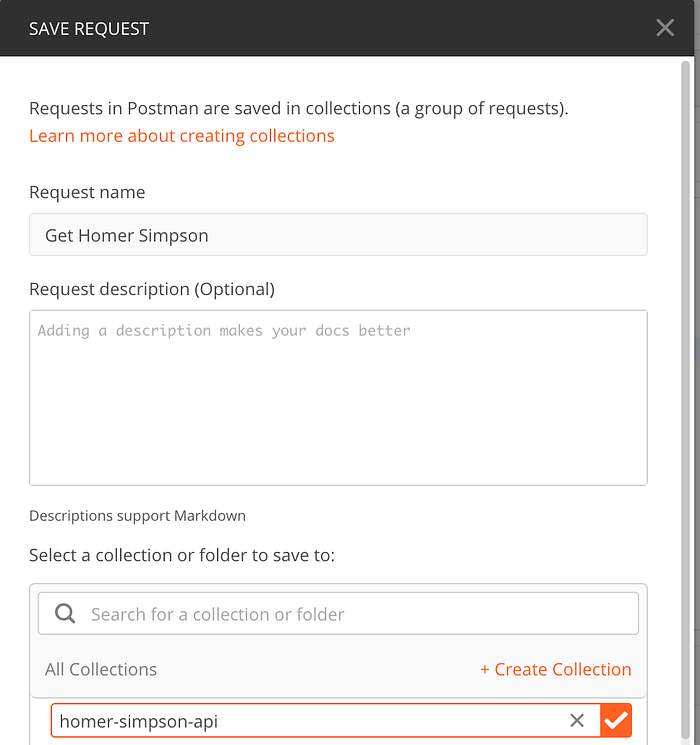The height and width of the screenshot is (745, 700).
Task: Confirm collection name with orange checkmark
Action: point(616,721)
